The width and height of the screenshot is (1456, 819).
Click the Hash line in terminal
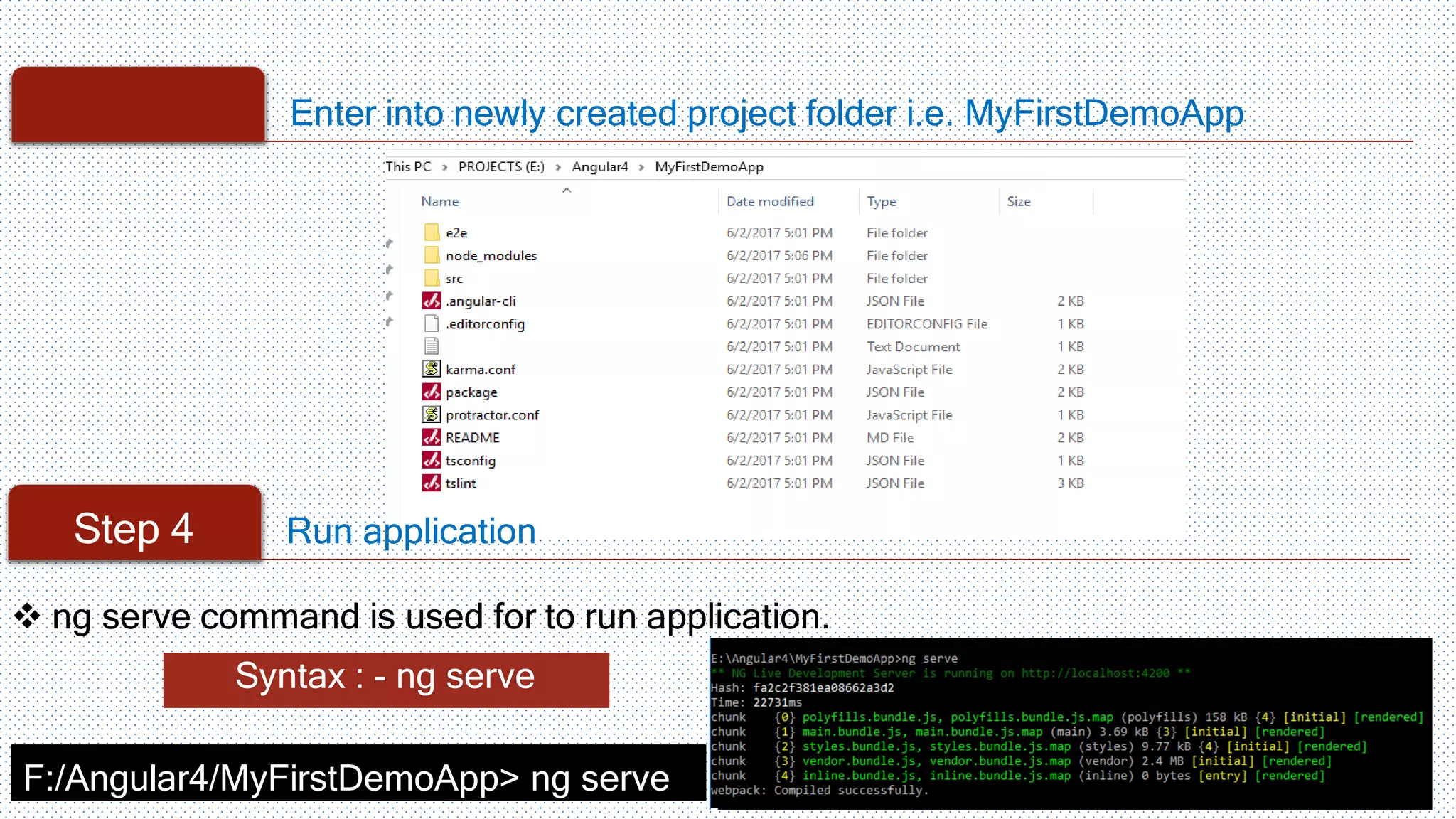[x=803, y=687]
